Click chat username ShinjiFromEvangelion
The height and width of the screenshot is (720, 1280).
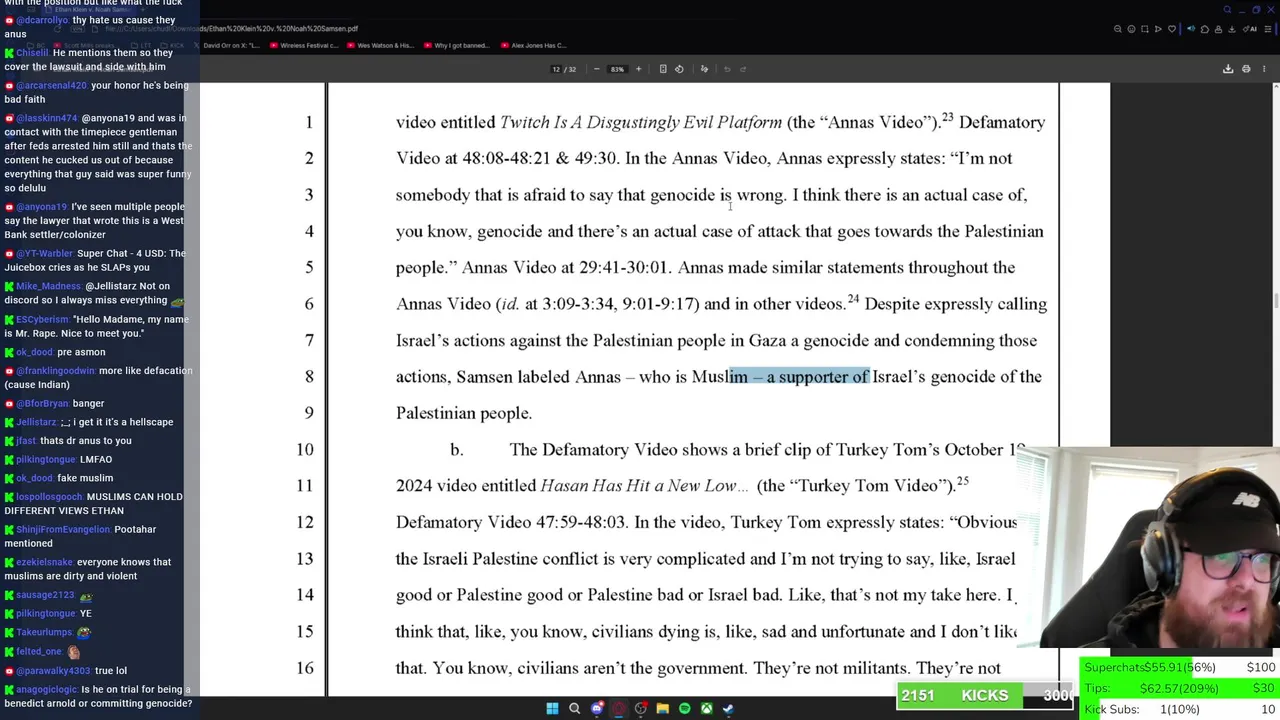[63, 529]
